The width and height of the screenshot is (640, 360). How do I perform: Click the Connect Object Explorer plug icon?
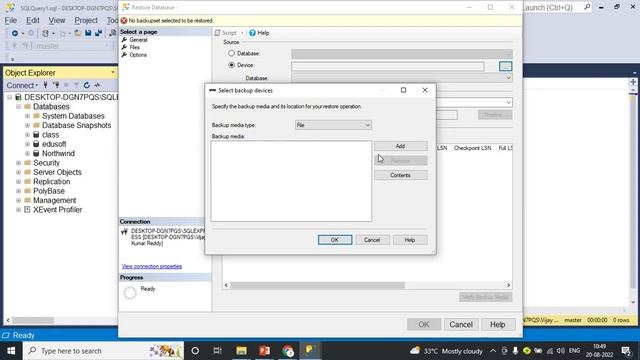(x=45, y=85)
